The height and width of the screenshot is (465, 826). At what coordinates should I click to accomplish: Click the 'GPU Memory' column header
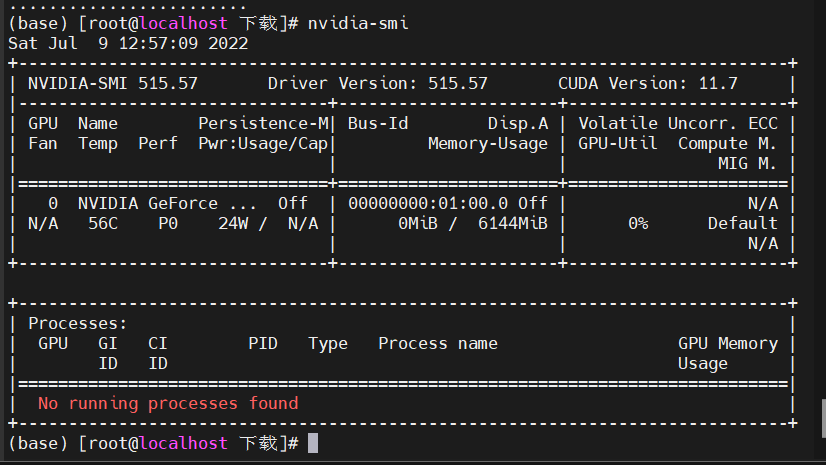pyautogui.click(x=728, y=343)
